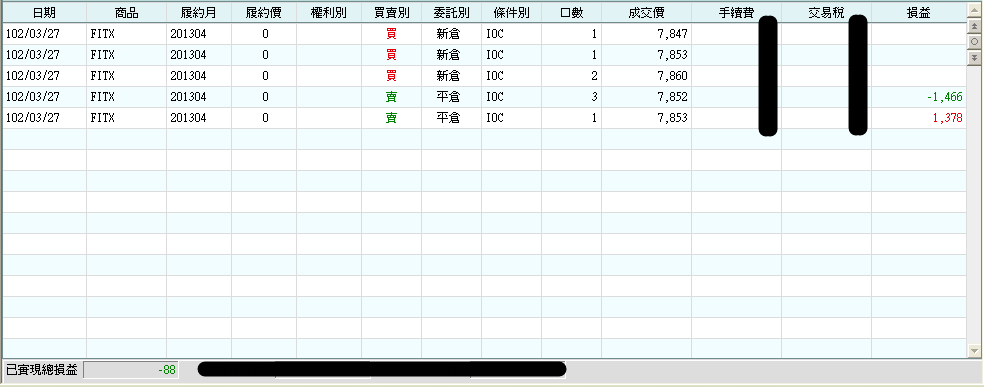Click the 成交價 value 7,852
The width and height of the screenshot is (984, 387).
(673, 97)
